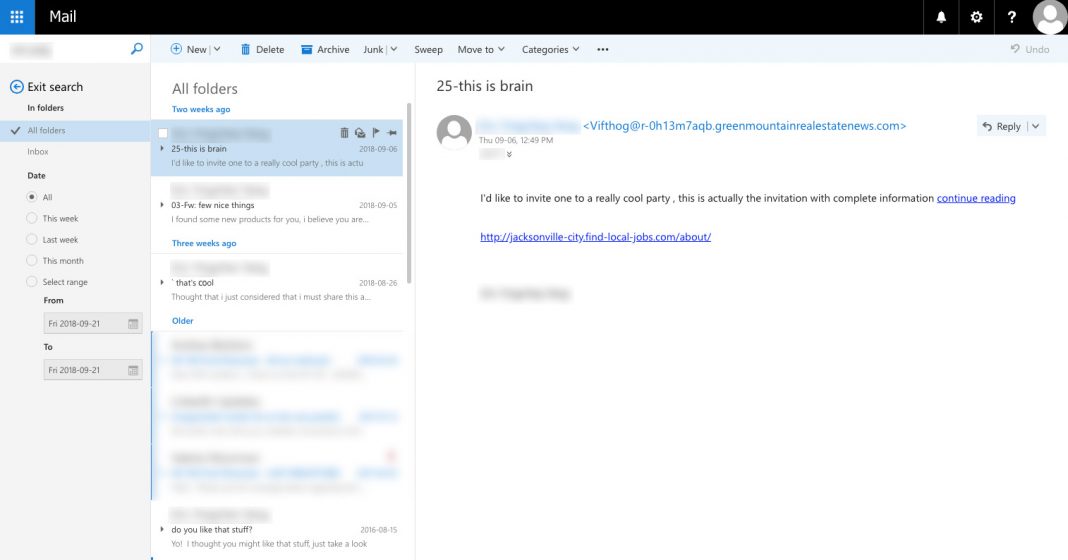Expand the '25-this is brain' conversation arrow

click(162, 149)
